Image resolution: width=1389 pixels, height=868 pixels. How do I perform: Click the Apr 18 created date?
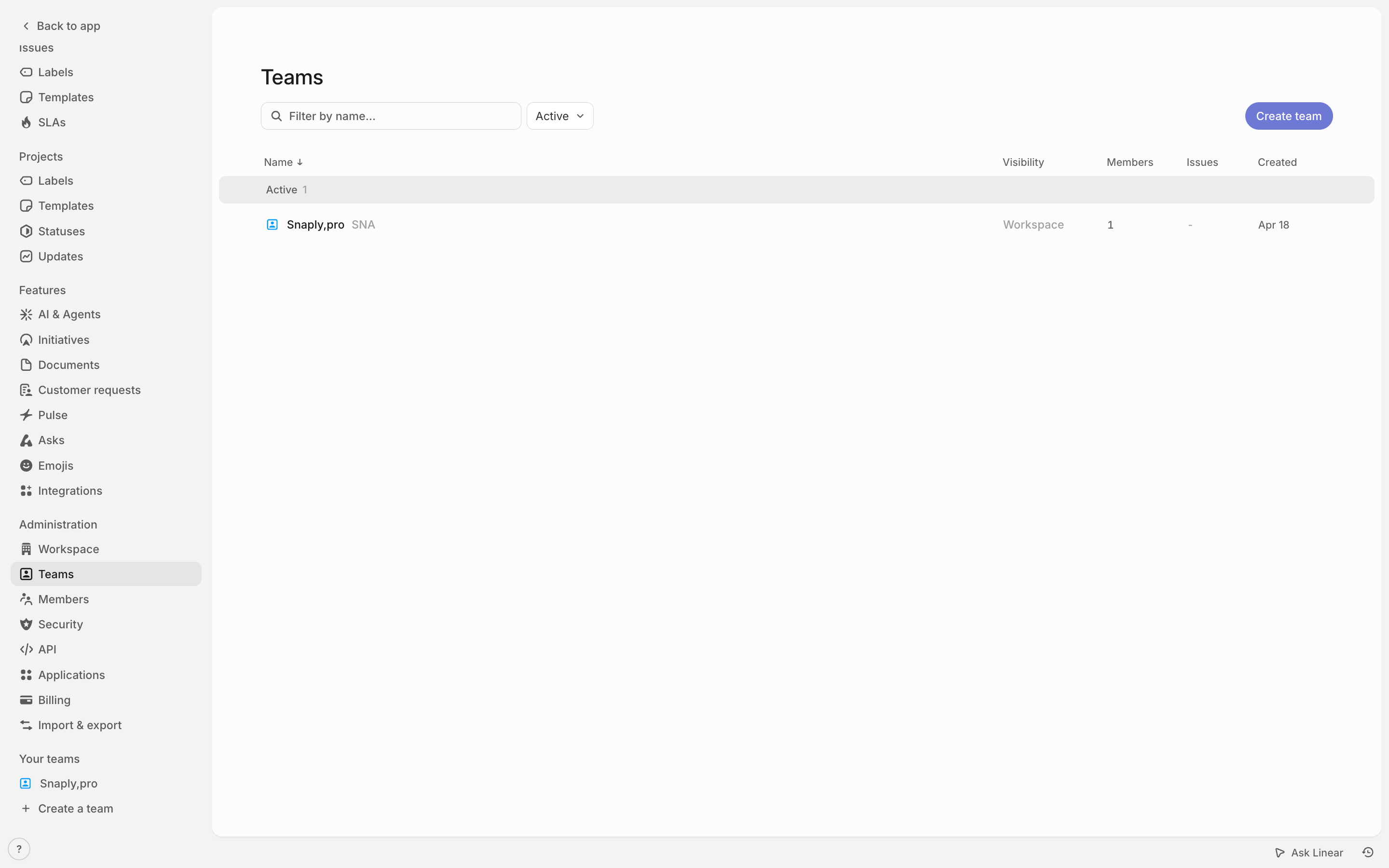click(x=1273, y=224)
